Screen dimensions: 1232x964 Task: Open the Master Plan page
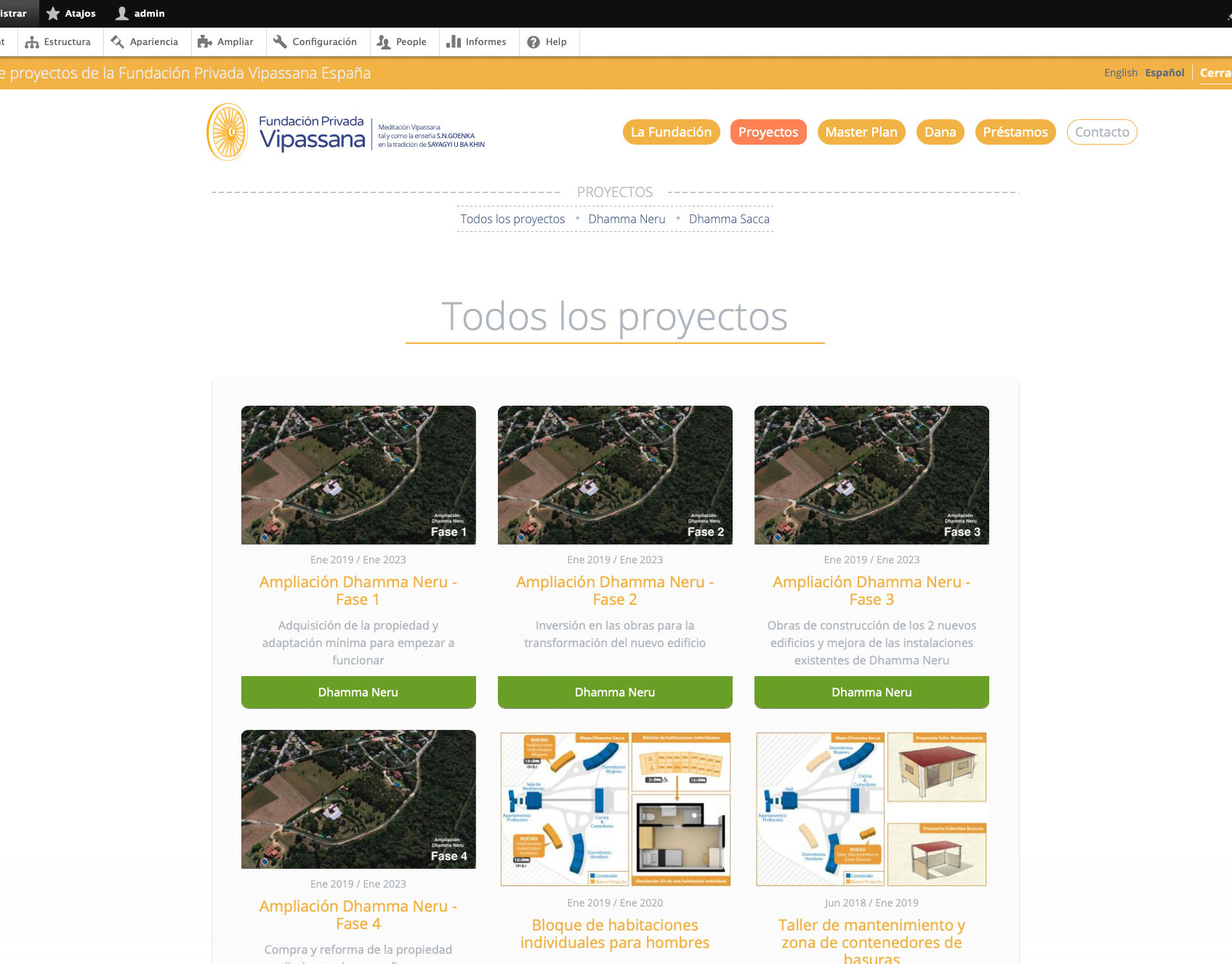pyautogui.click(x=861, y=132)
